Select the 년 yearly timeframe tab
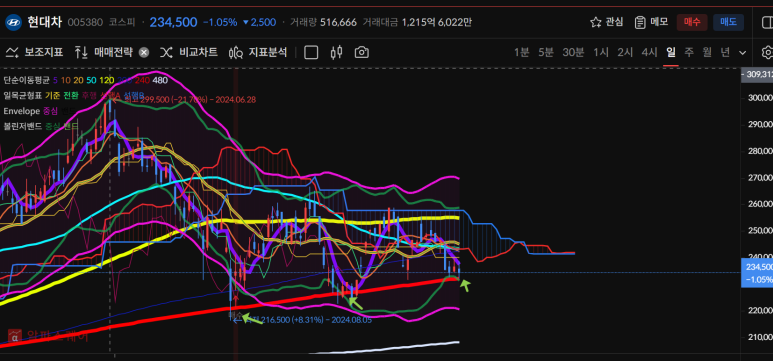 (725, 52)
